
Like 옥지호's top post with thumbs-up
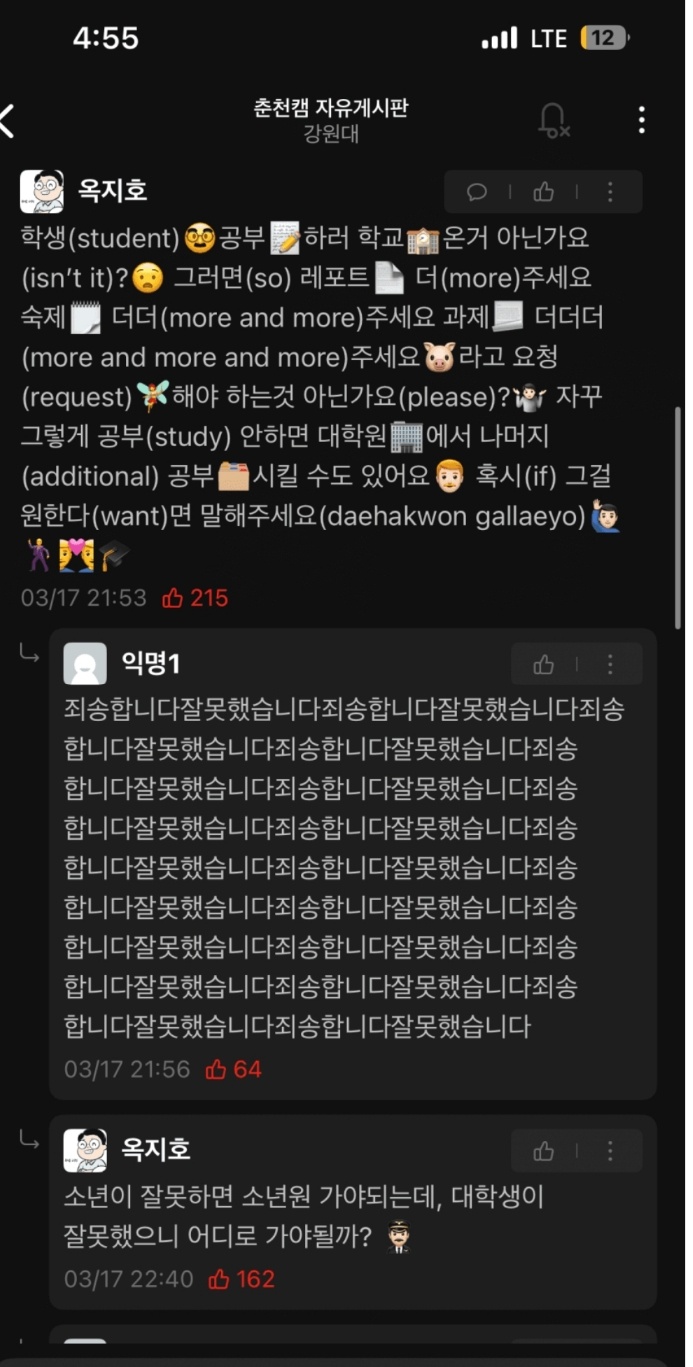pyautogui.click(x=543, y=192)
